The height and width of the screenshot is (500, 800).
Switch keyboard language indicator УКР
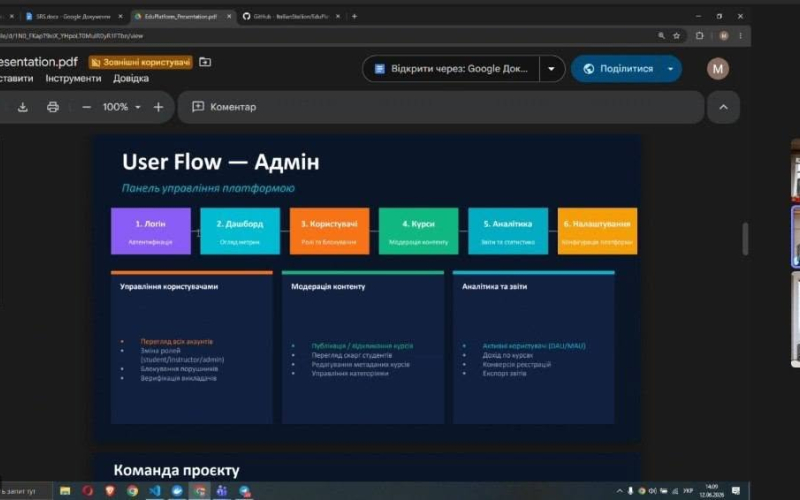pyautogui.click(x=688, y=491)
